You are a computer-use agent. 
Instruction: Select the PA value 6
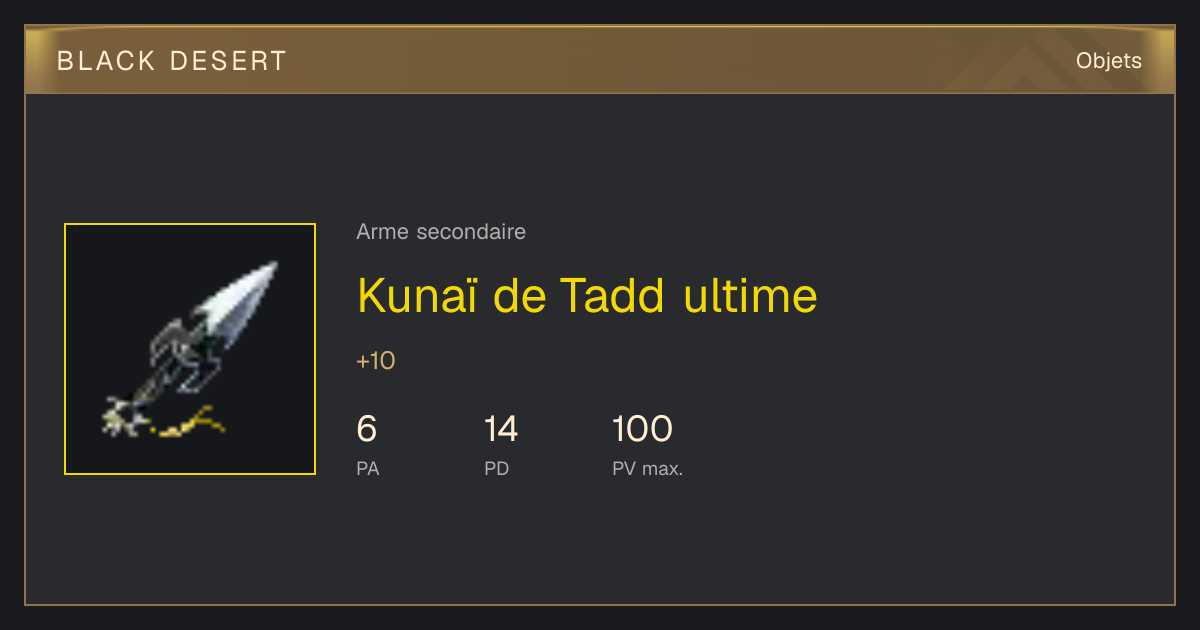pos(367,429)
